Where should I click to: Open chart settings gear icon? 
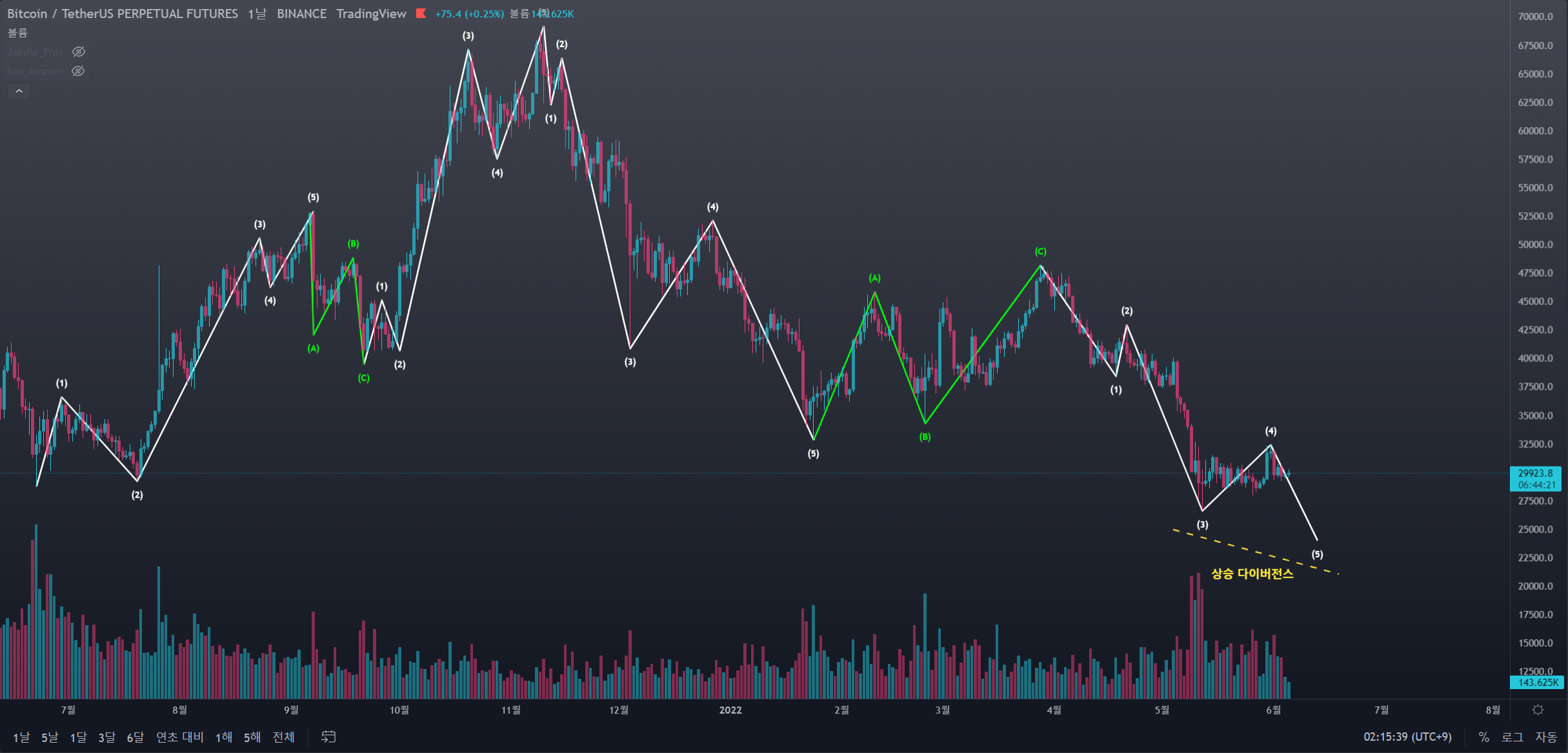pyautogui.click(x=1538, y=710)
